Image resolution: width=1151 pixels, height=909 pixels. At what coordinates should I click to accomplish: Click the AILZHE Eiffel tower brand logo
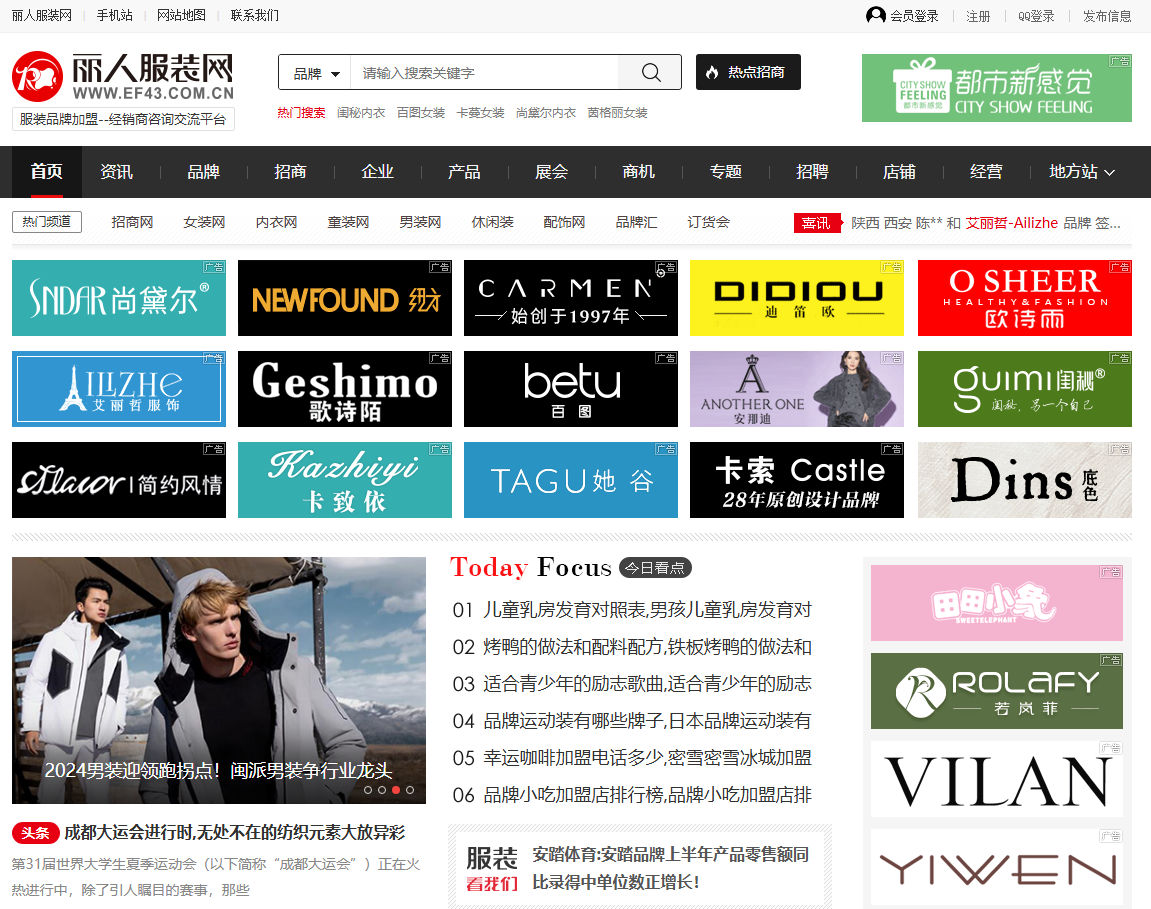[119, 389]
